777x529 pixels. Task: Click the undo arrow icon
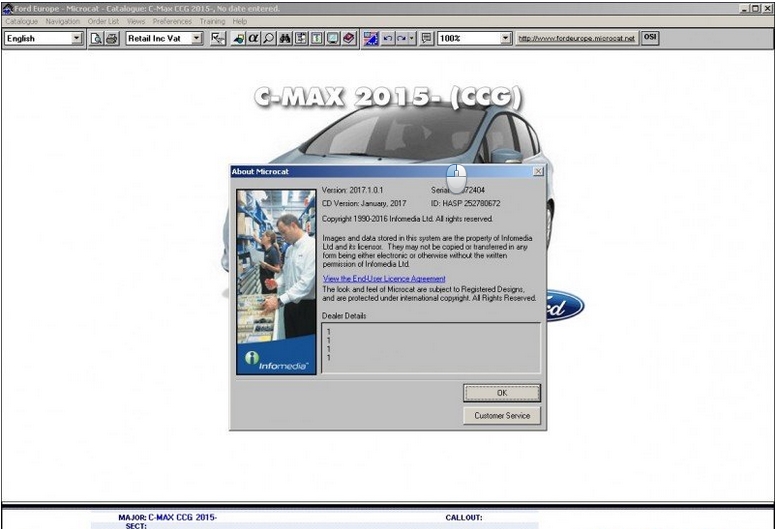pos(388,38)
